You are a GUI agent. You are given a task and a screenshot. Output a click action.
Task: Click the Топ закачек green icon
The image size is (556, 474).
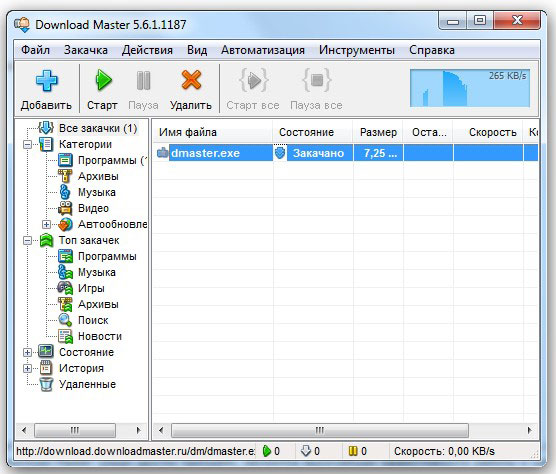tap(46, 240)
